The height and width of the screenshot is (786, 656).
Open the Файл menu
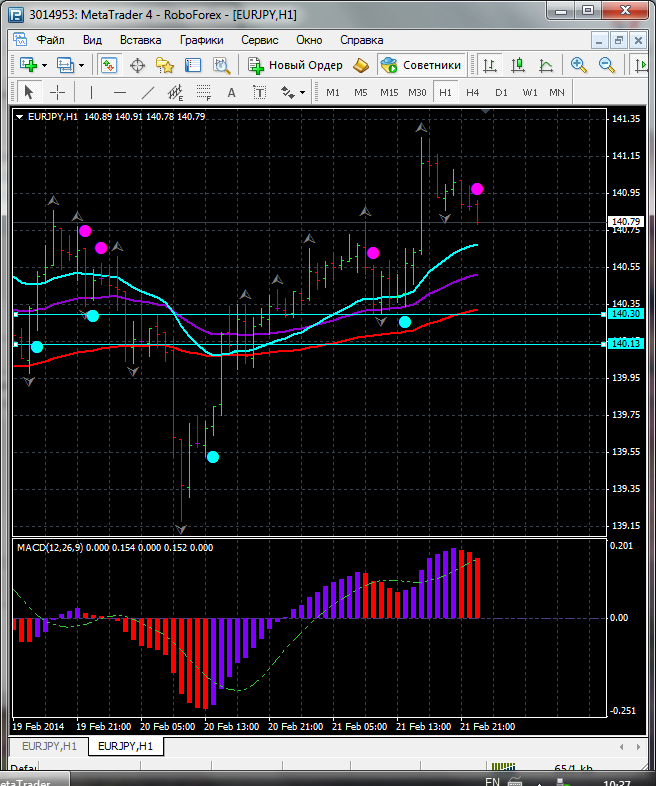[50, 40]
